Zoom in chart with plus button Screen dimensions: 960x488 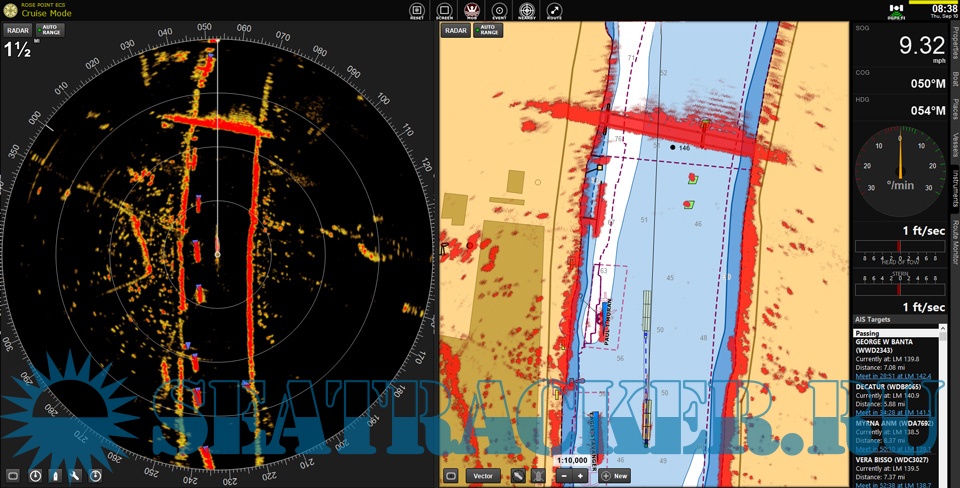pyautogui.click(x=581, y=476)
